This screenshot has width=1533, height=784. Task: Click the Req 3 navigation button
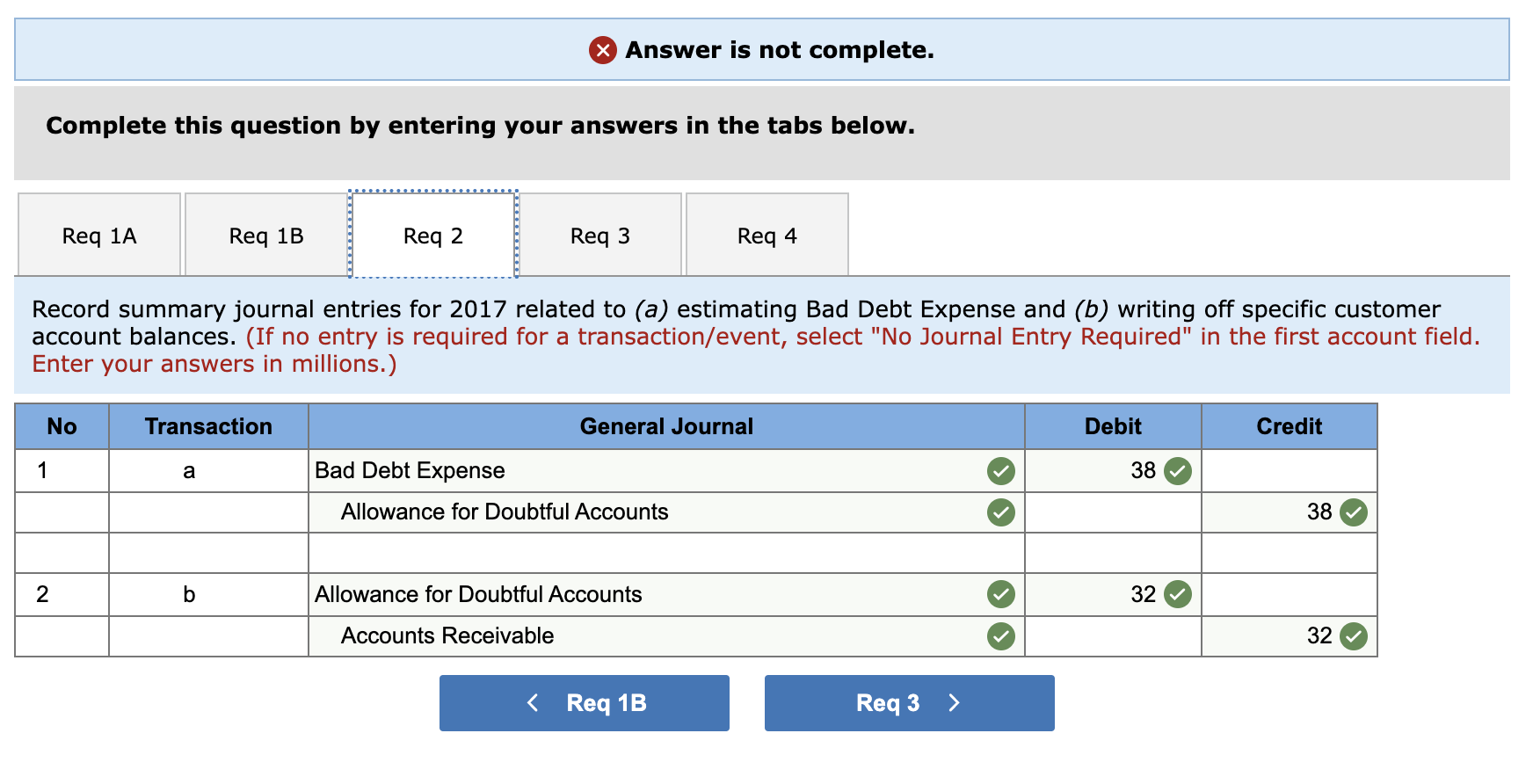coord(908,702)
